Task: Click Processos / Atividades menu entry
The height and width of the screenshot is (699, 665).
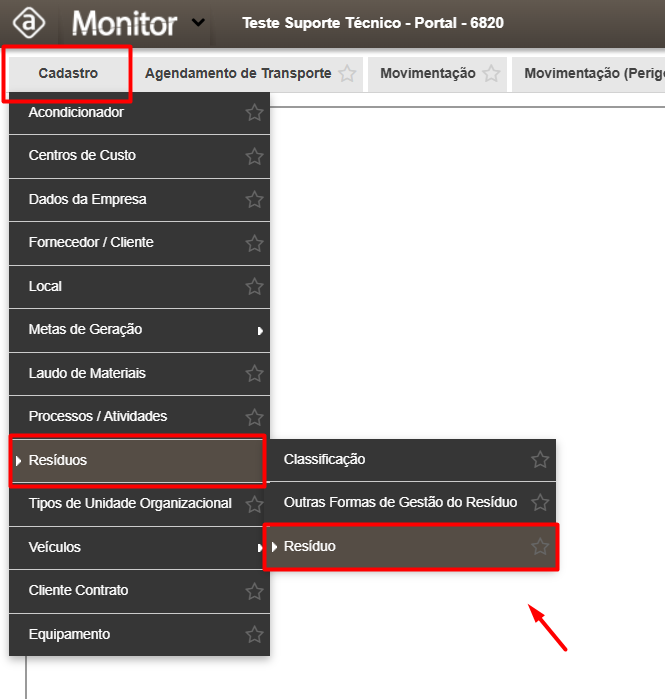Action: click(98, 416)
